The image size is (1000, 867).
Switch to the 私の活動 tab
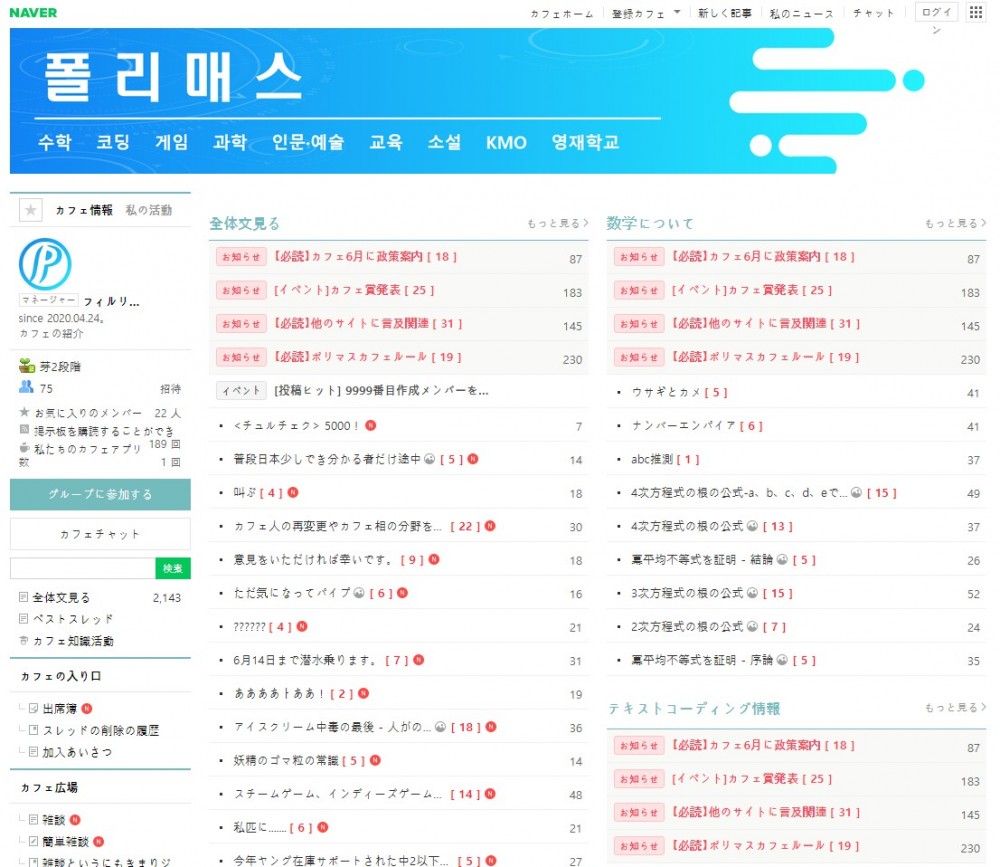[x=149, y=210]
